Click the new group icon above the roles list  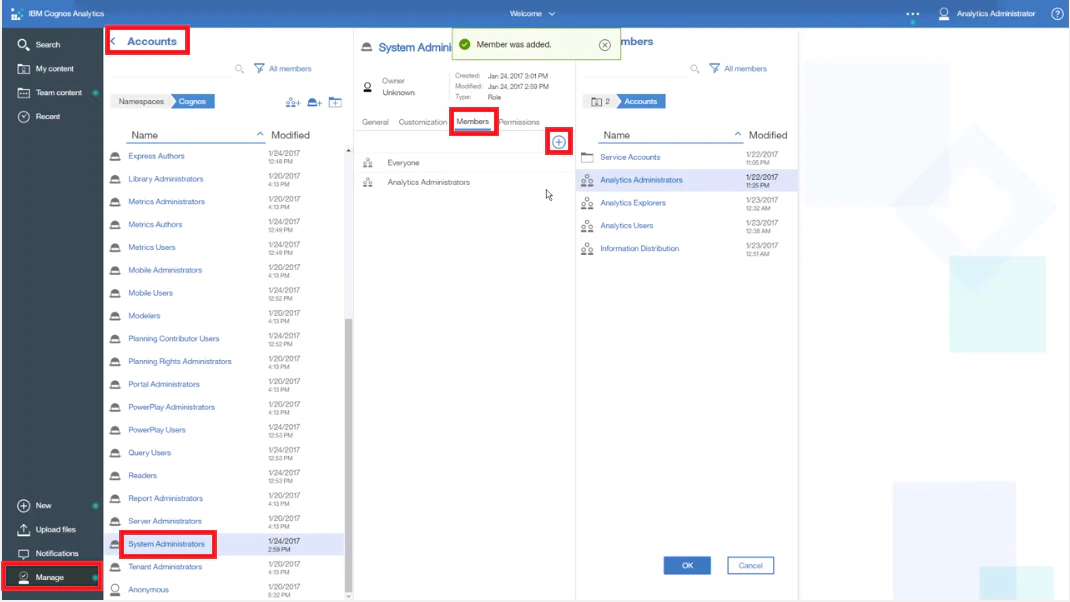coord(293,102)
